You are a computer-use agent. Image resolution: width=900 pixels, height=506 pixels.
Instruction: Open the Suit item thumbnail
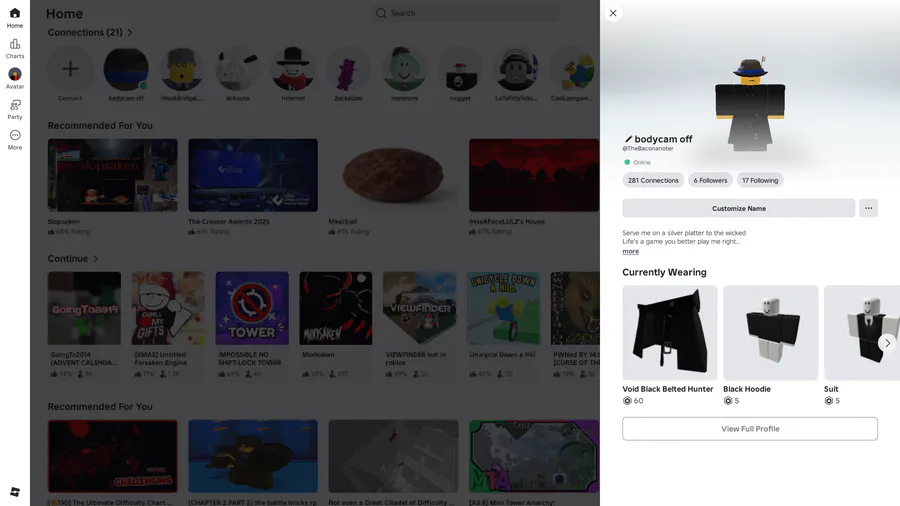coord(862,333)
